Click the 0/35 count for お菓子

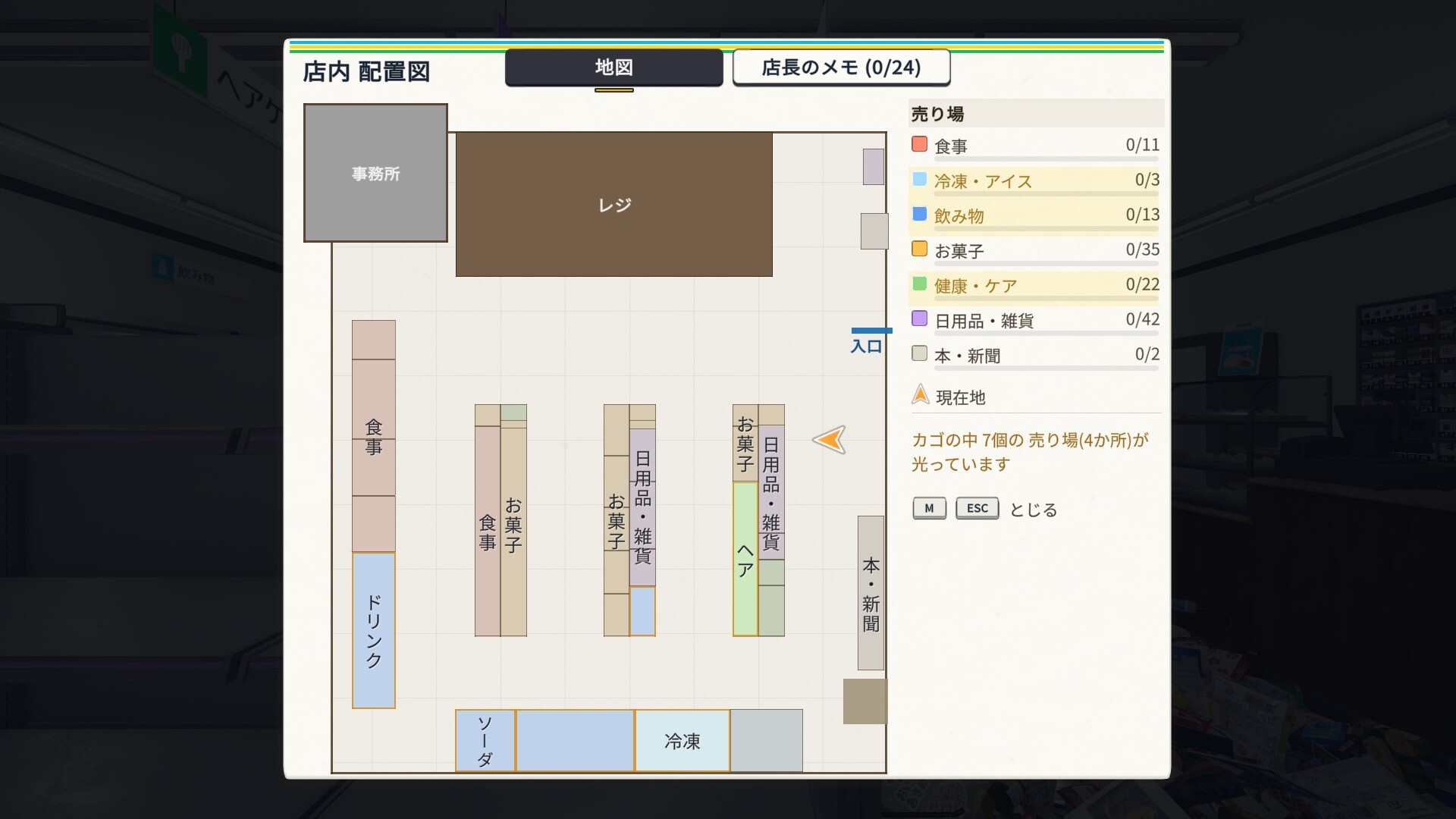(1143, 249)
